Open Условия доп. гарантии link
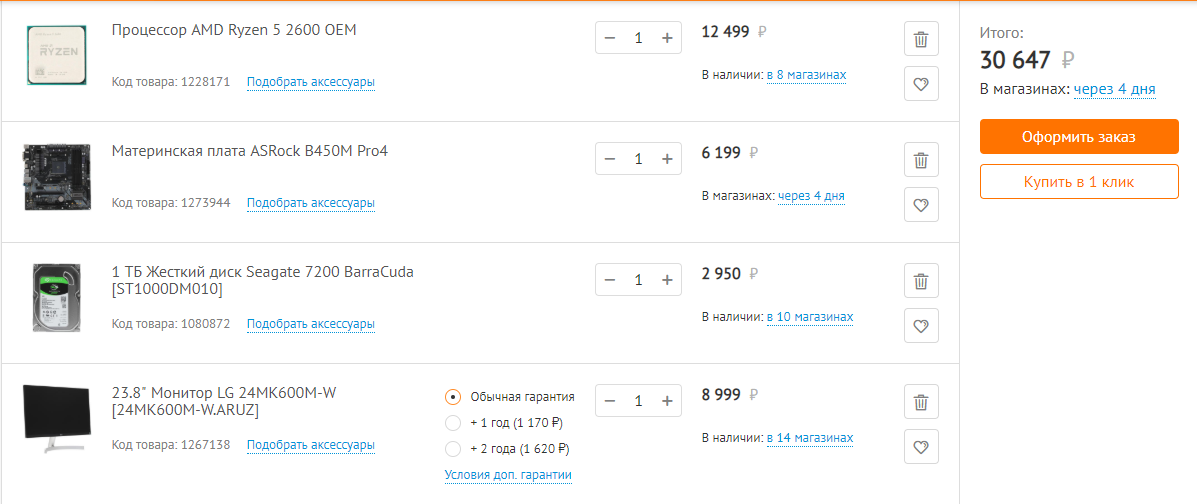Screen dimensions: 1197x504 (x=508, y=475)
